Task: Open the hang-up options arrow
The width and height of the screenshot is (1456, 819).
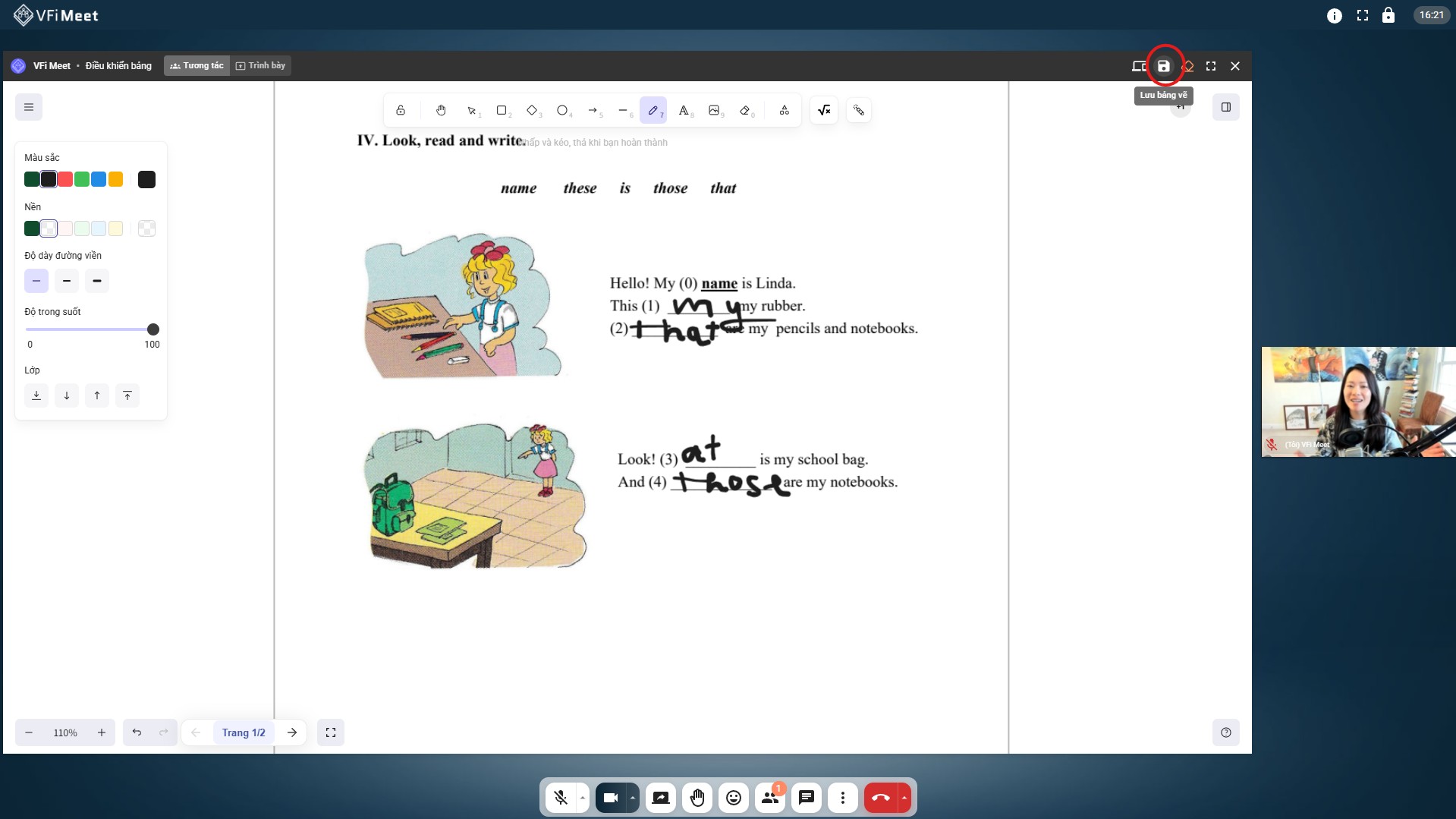Action: point(904,798)
